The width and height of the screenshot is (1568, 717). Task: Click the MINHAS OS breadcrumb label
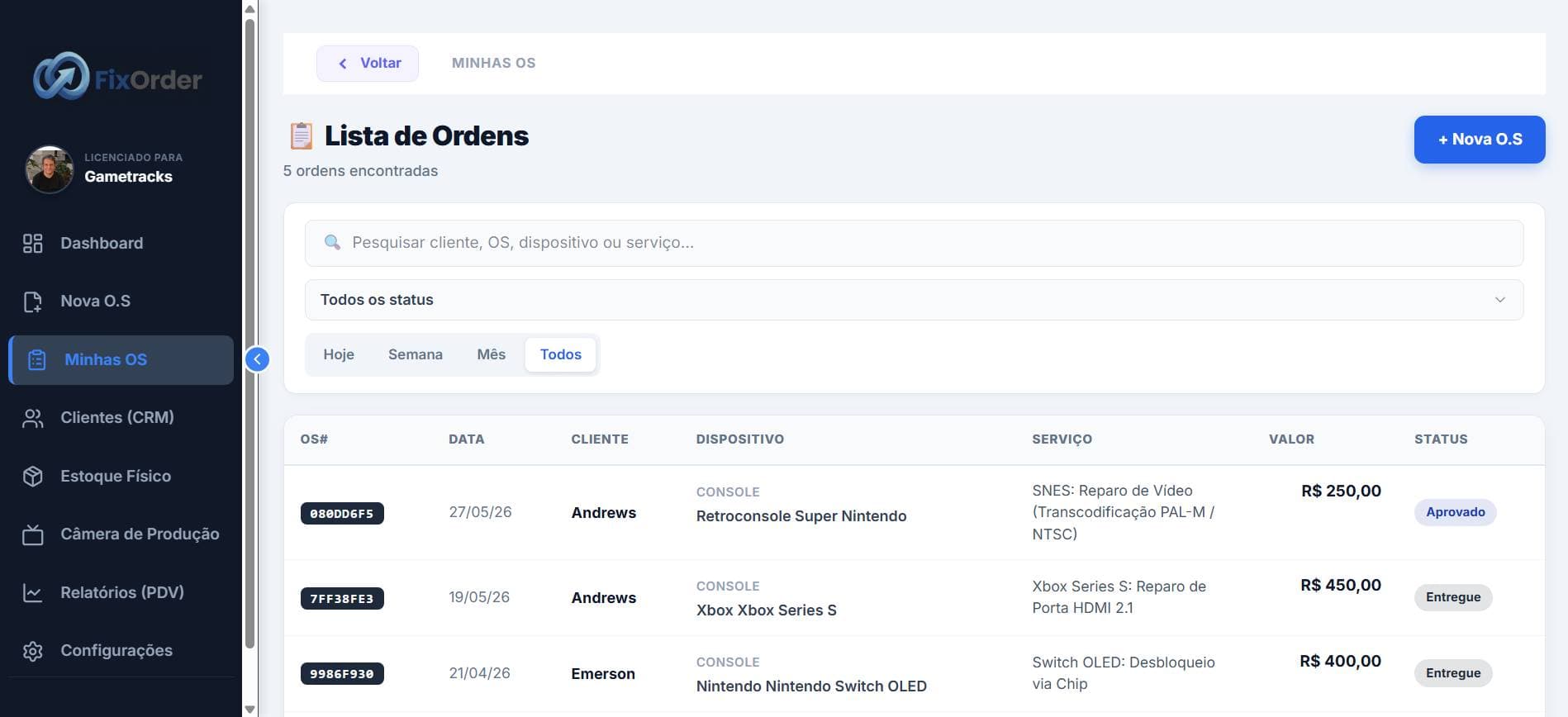(493, 63)
